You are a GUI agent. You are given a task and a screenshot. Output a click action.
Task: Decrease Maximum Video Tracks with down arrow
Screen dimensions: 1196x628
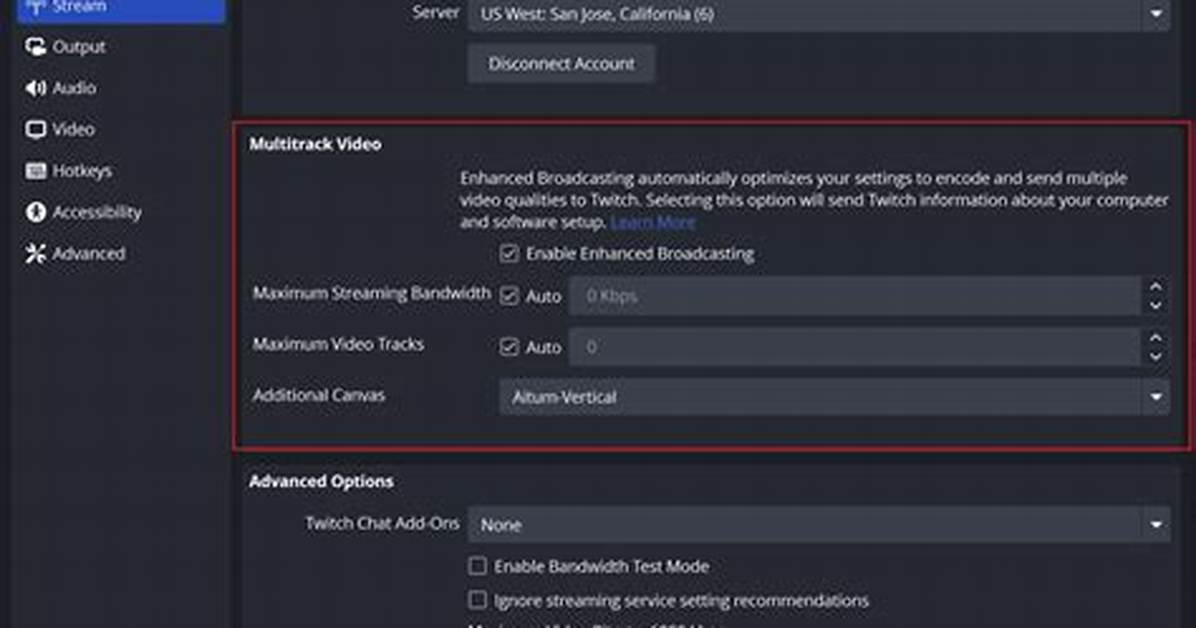click(x=1156, y=356)
